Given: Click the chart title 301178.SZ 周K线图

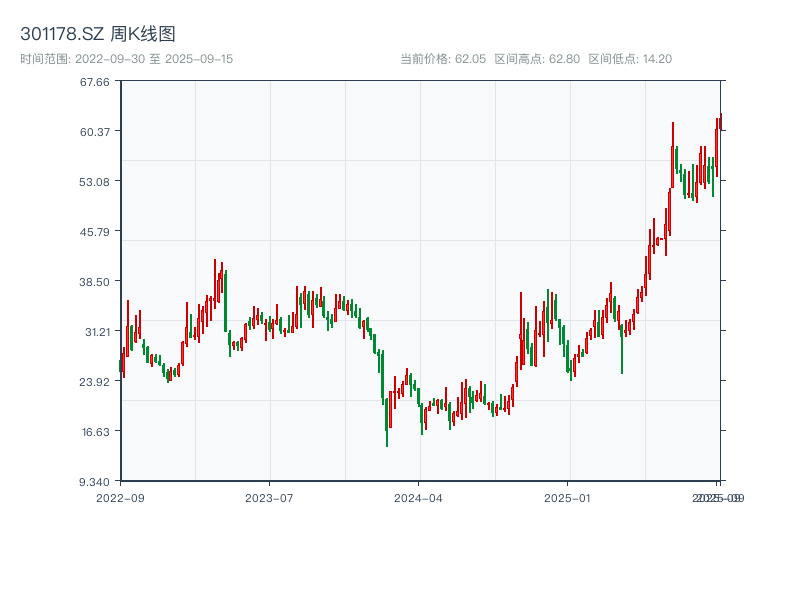Looking at the screenshot, I should tap(98, 34).
